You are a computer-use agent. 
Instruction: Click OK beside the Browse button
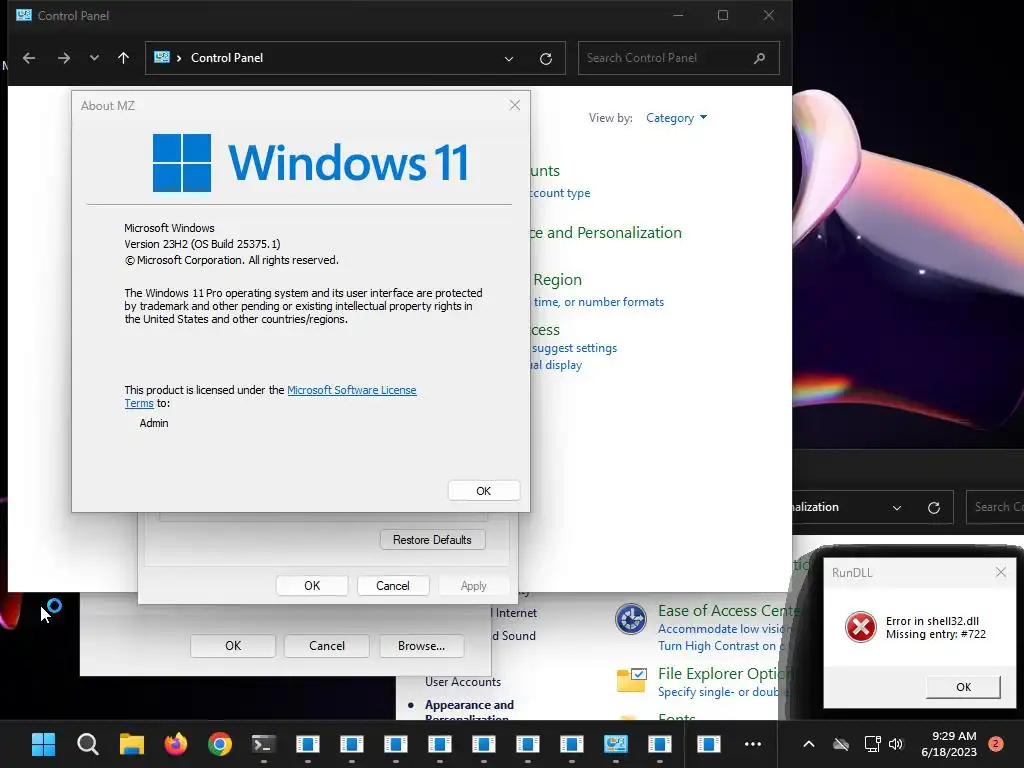[233, 646]
